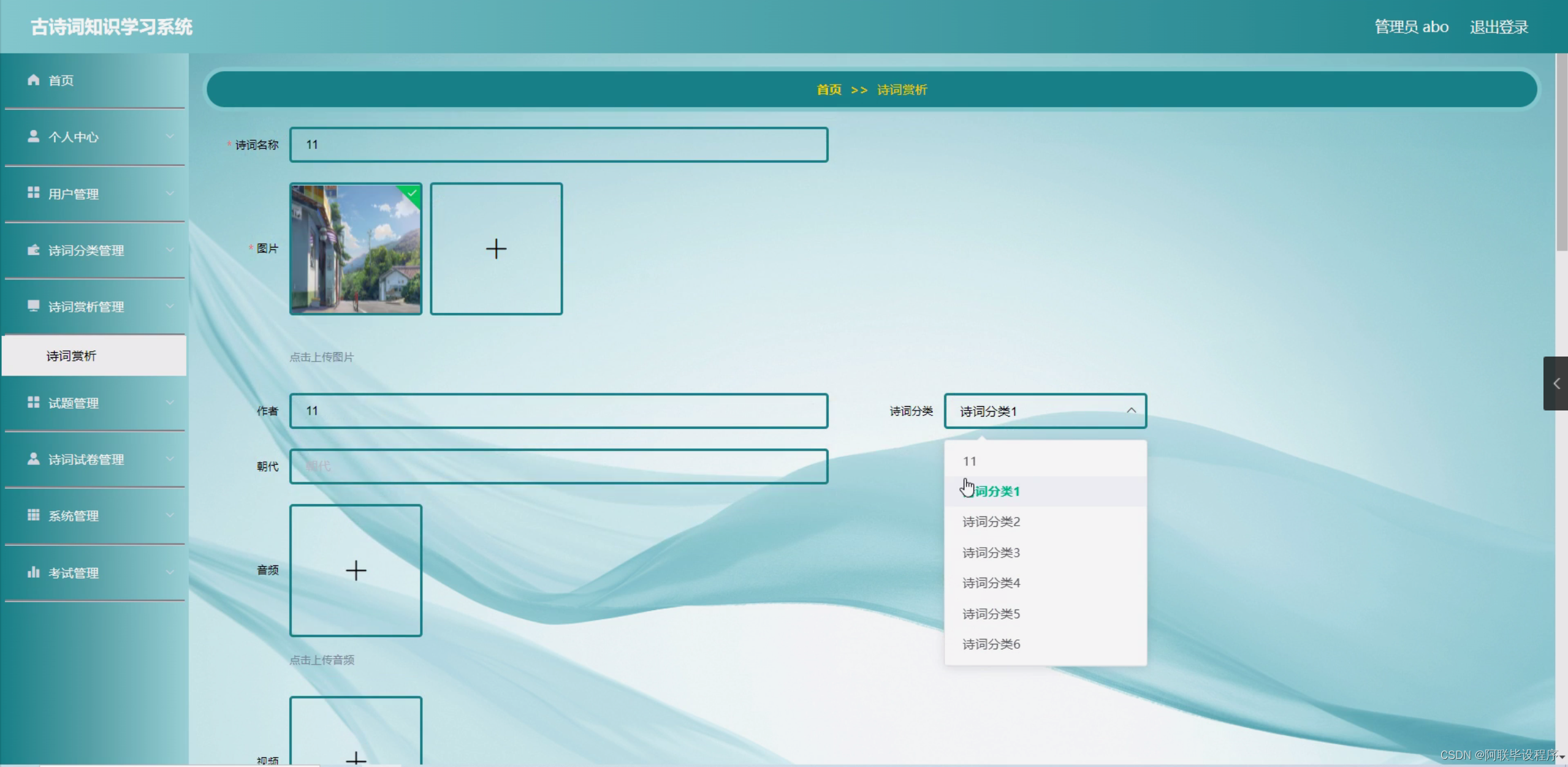Click the 首页 home icon in the sidebar

[x=34, y=80]
